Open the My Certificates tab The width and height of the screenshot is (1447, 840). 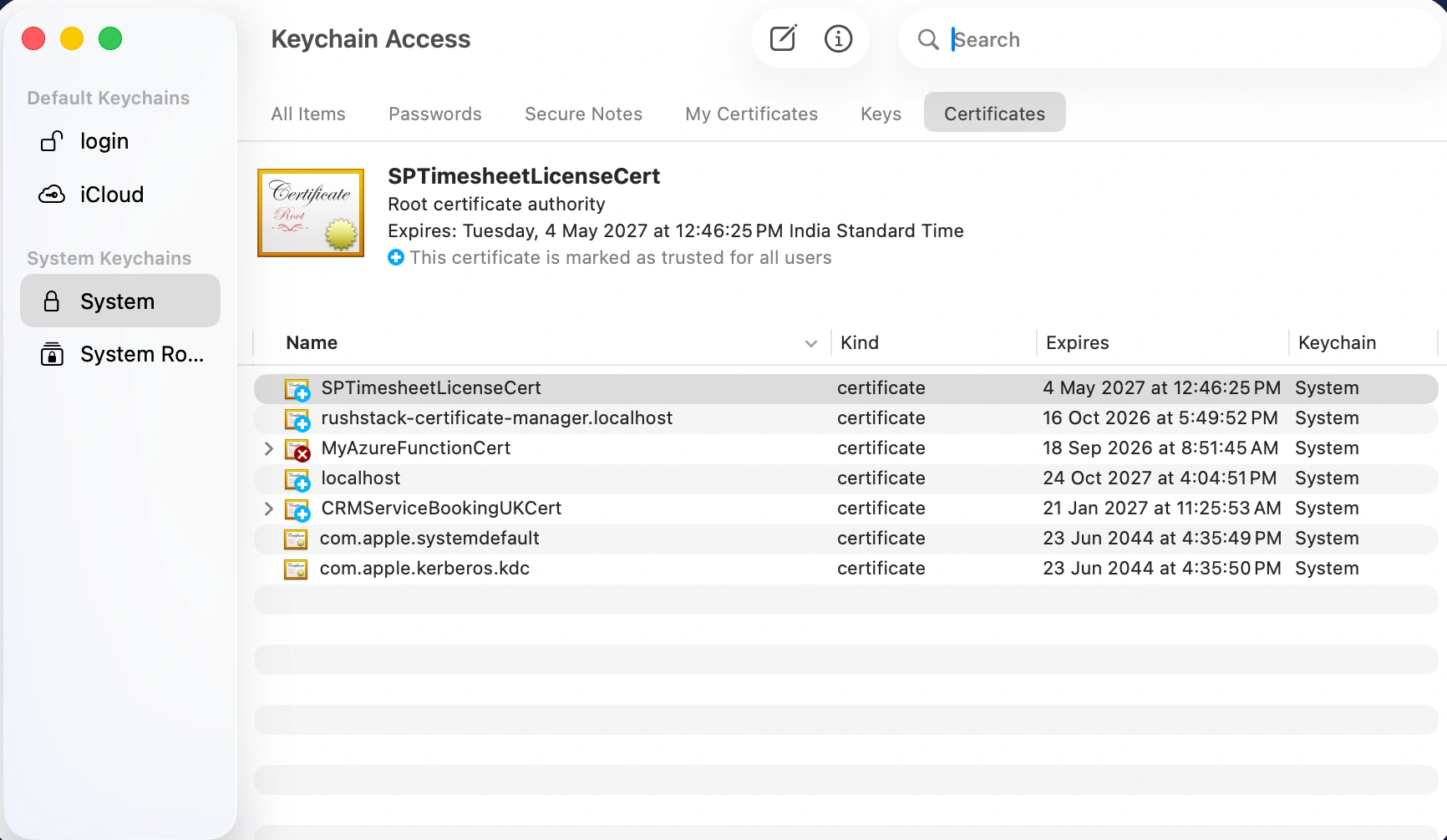point(752,114)
